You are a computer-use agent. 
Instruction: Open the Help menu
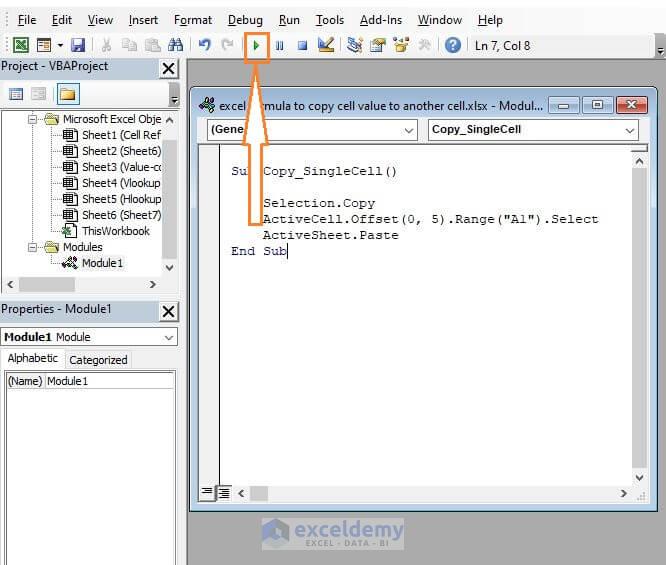click(x=490, y=20)
